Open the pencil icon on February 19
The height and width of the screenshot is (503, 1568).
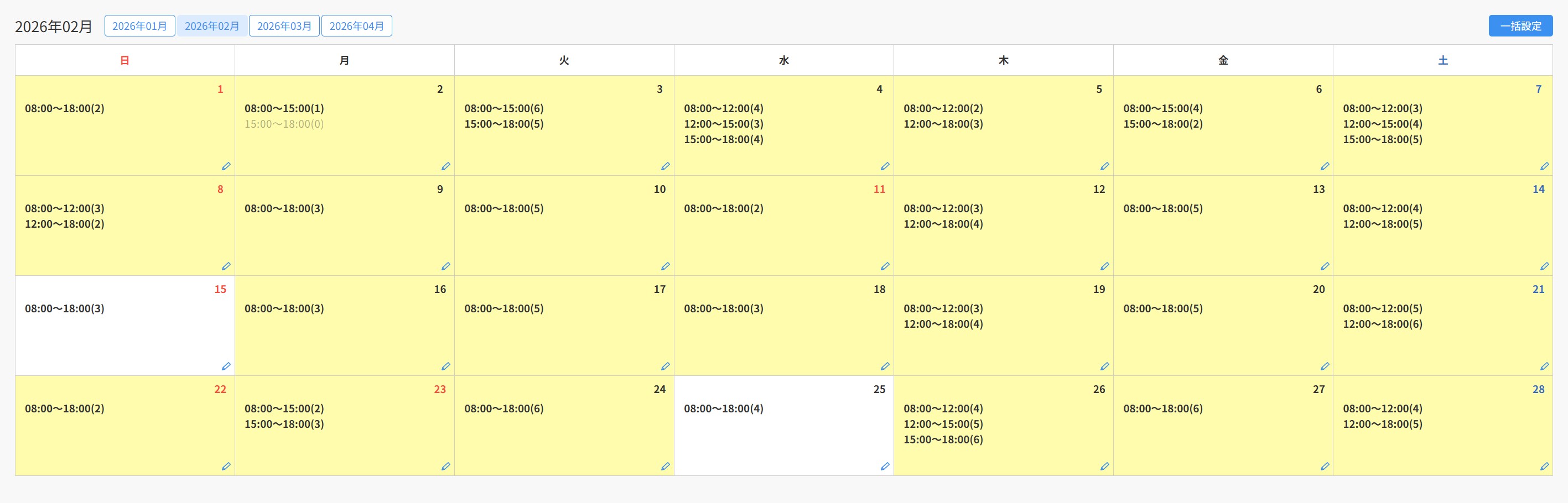click(1105, 366)
